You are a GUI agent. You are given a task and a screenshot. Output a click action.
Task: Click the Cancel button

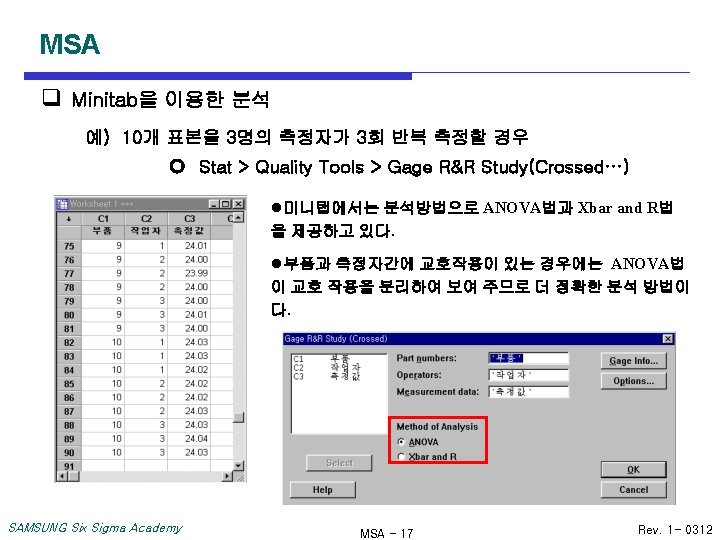click(x=633, y=489)
